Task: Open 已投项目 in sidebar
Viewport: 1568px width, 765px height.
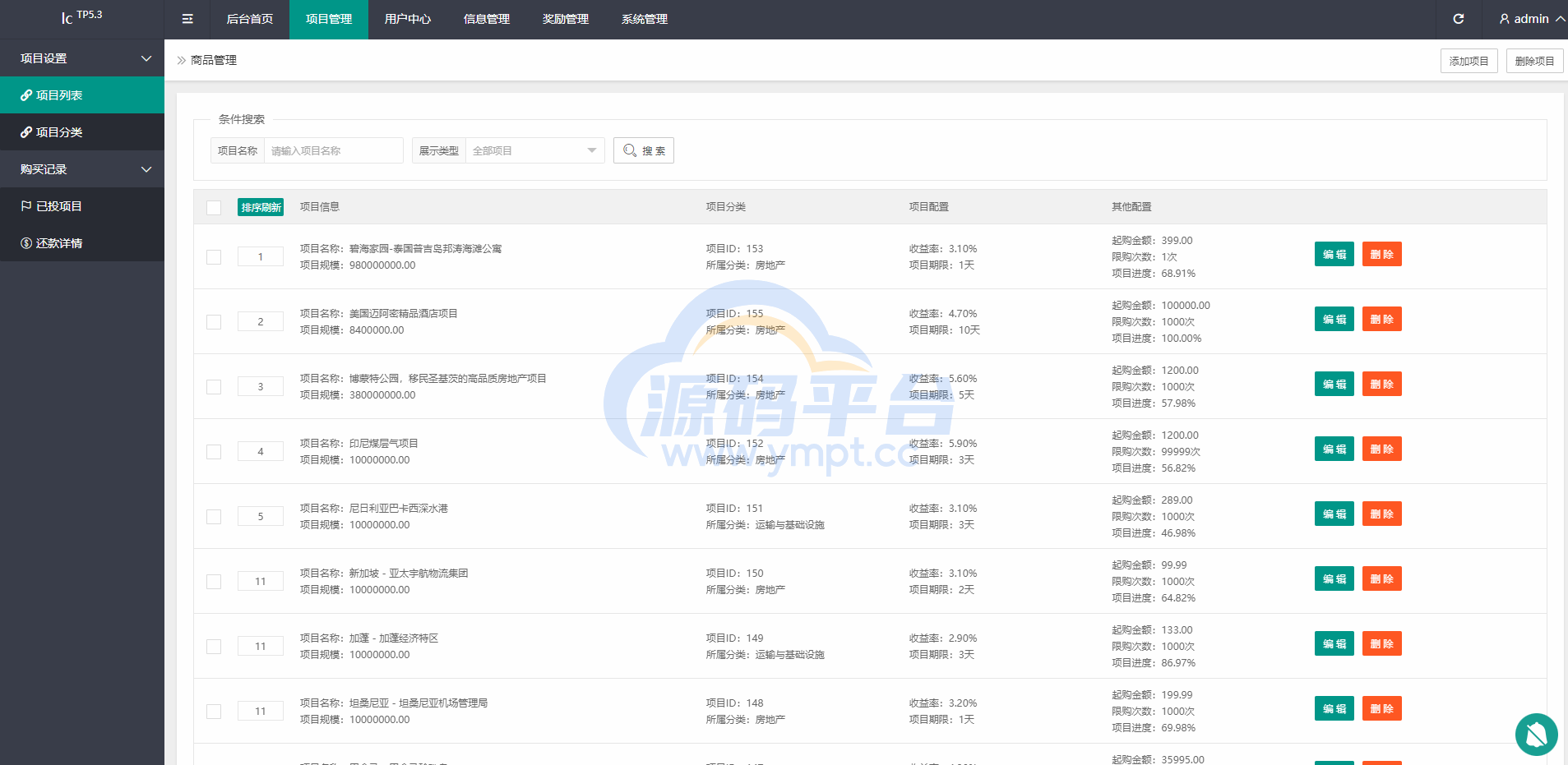Action: 82,206
